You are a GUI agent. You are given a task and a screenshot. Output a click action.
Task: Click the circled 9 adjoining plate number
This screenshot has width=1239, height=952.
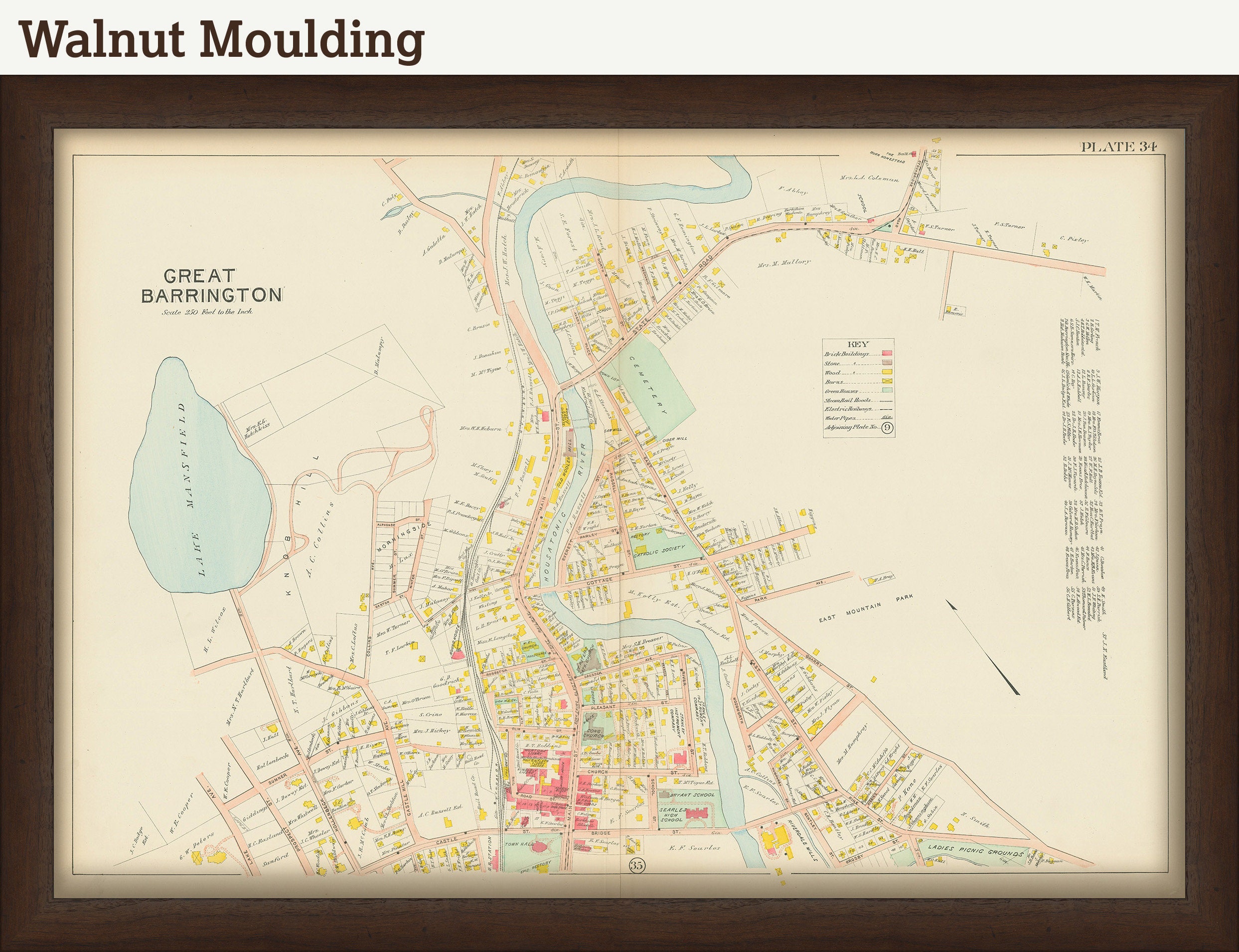tap(887, 429)
